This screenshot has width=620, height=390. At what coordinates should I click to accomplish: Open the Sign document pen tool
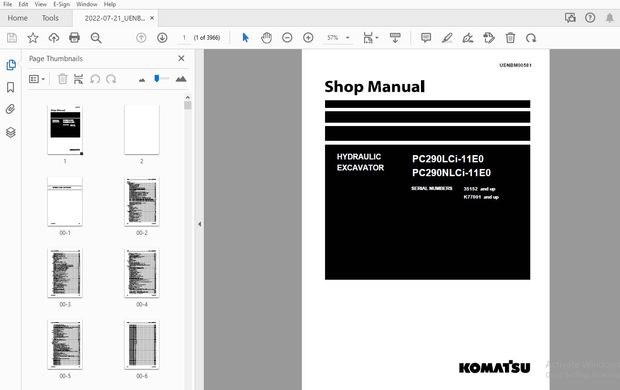[468, 38]
